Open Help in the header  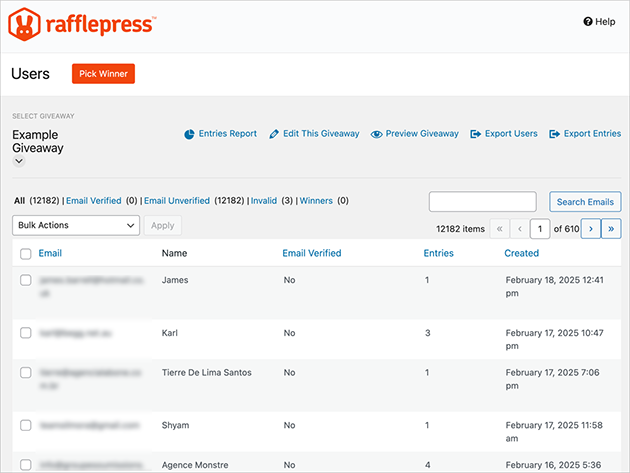599,22
